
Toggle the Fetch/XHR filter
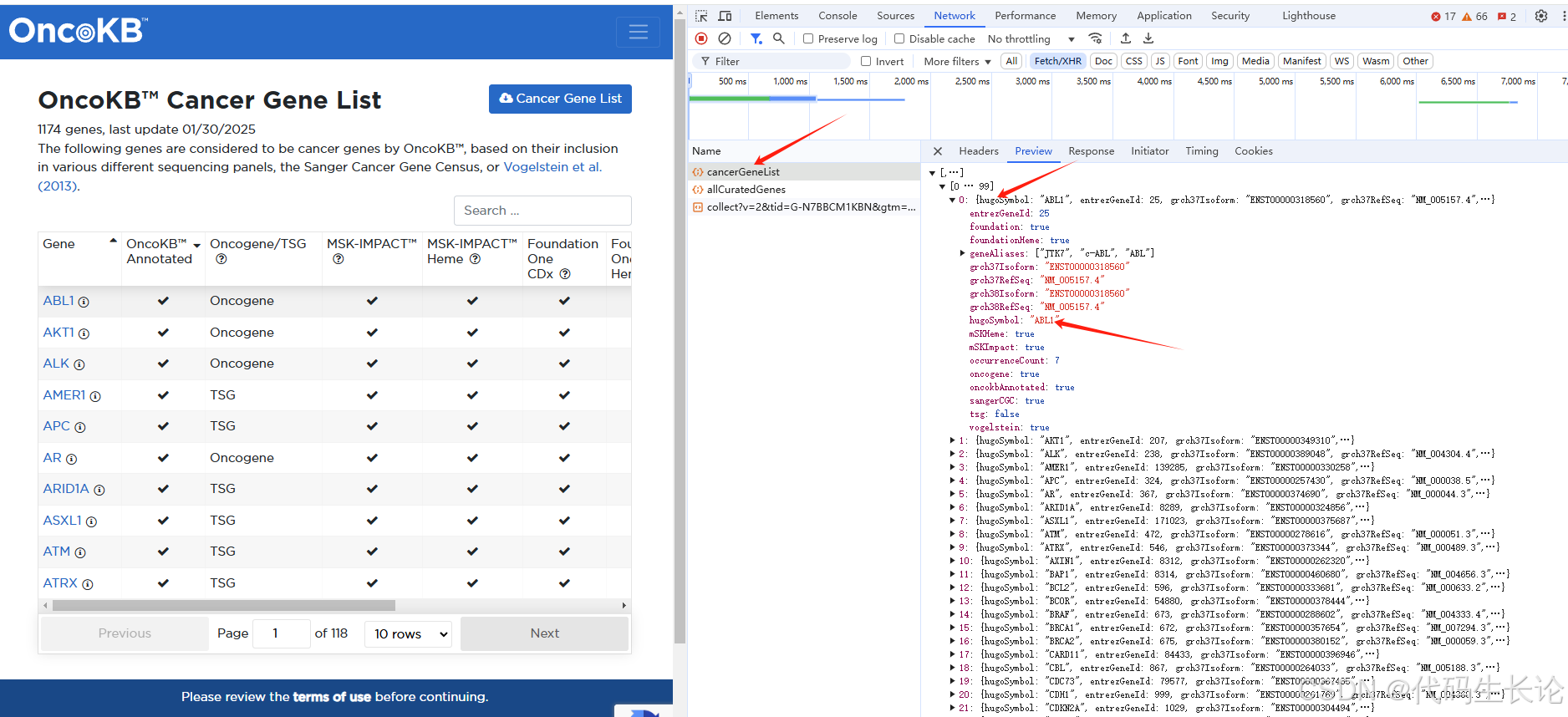(1057, 61)
